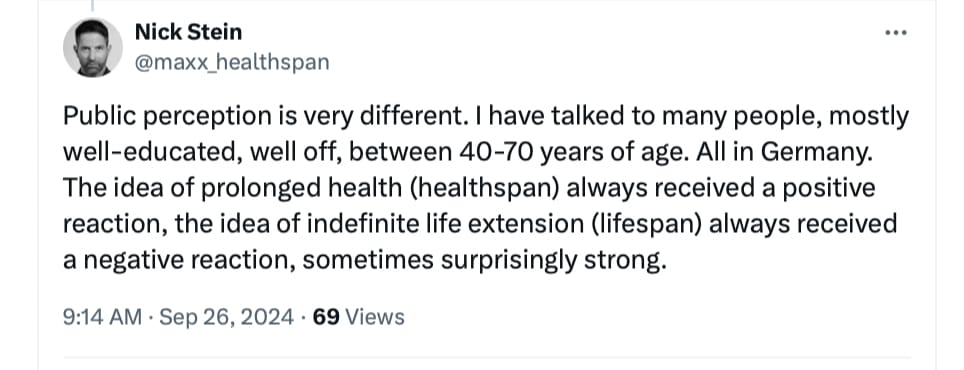This screenshot has width=964, height=370.
Task: Click the 9:14 AM timestamp
Action: point(102,317)
